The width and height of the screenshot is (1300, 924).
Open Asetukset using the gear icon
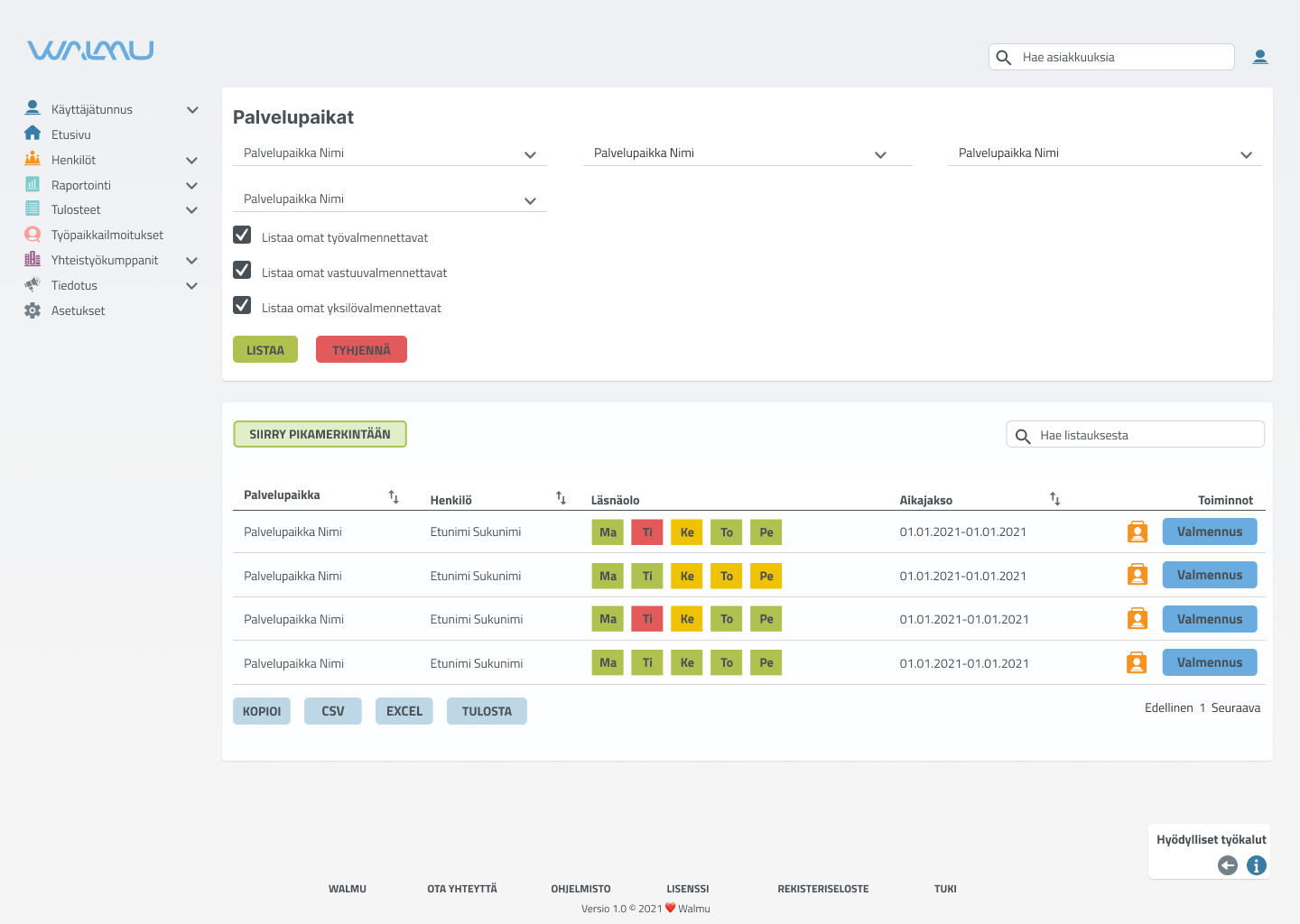(32, 310)
